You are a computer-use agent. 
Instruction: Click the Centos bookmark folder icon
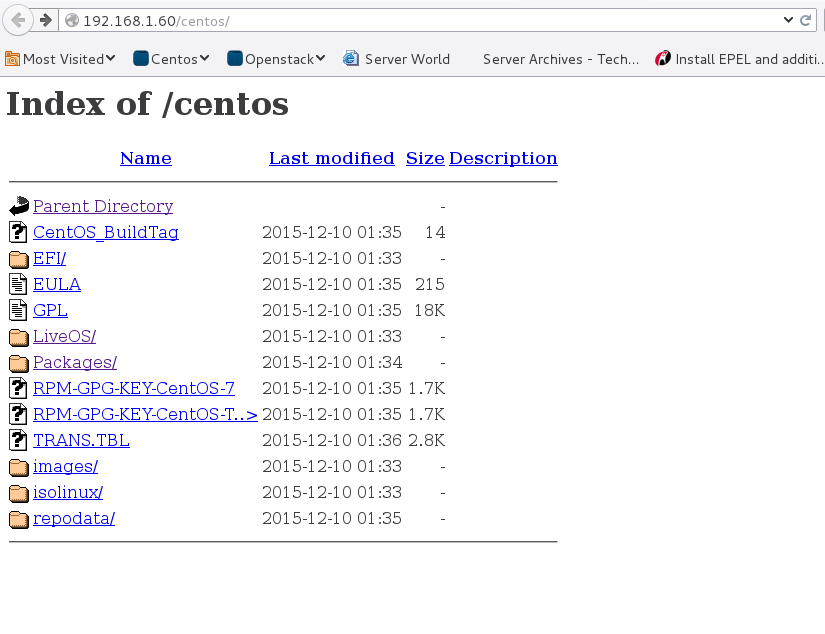[x=141, y=58]
